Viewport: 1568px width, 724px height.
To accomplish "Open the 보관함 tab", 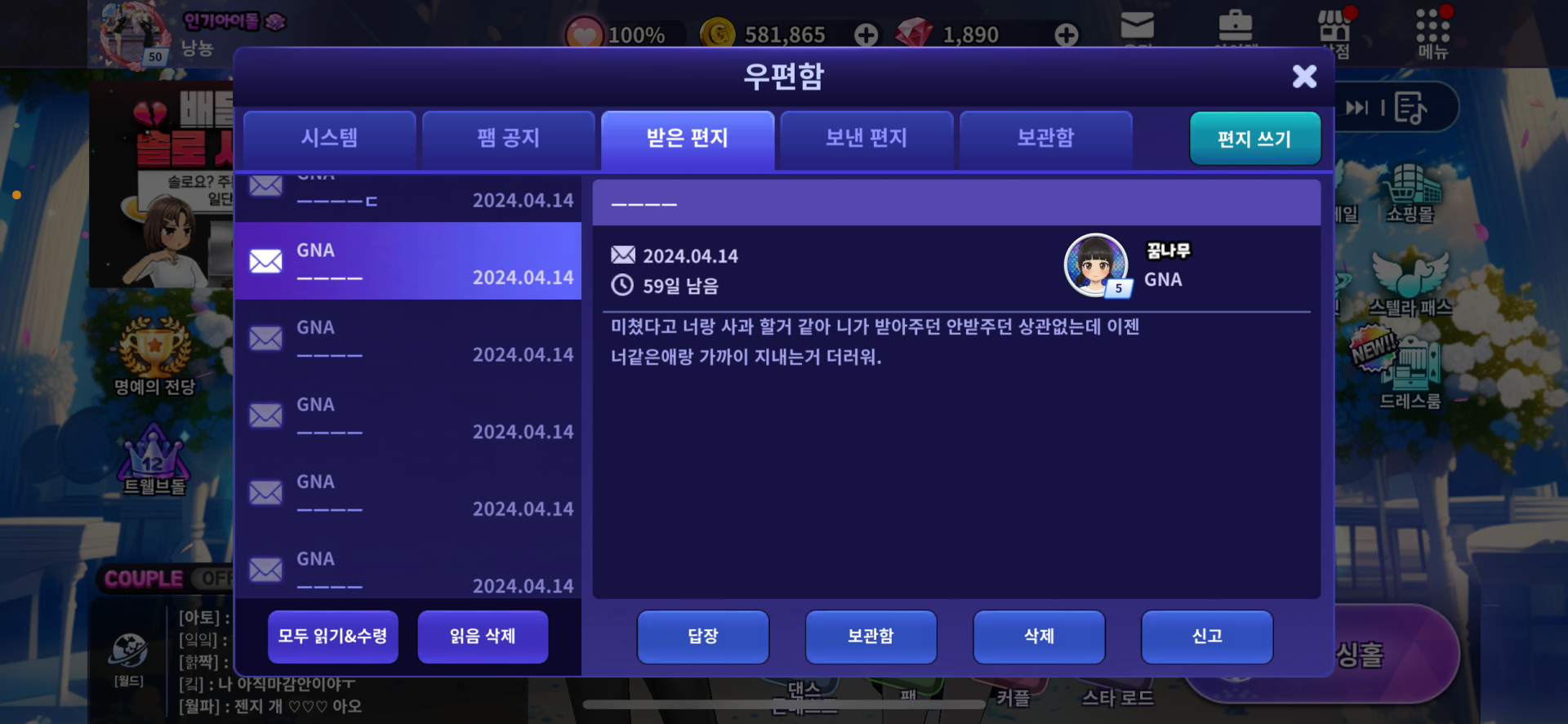I will click(1045, 139).
